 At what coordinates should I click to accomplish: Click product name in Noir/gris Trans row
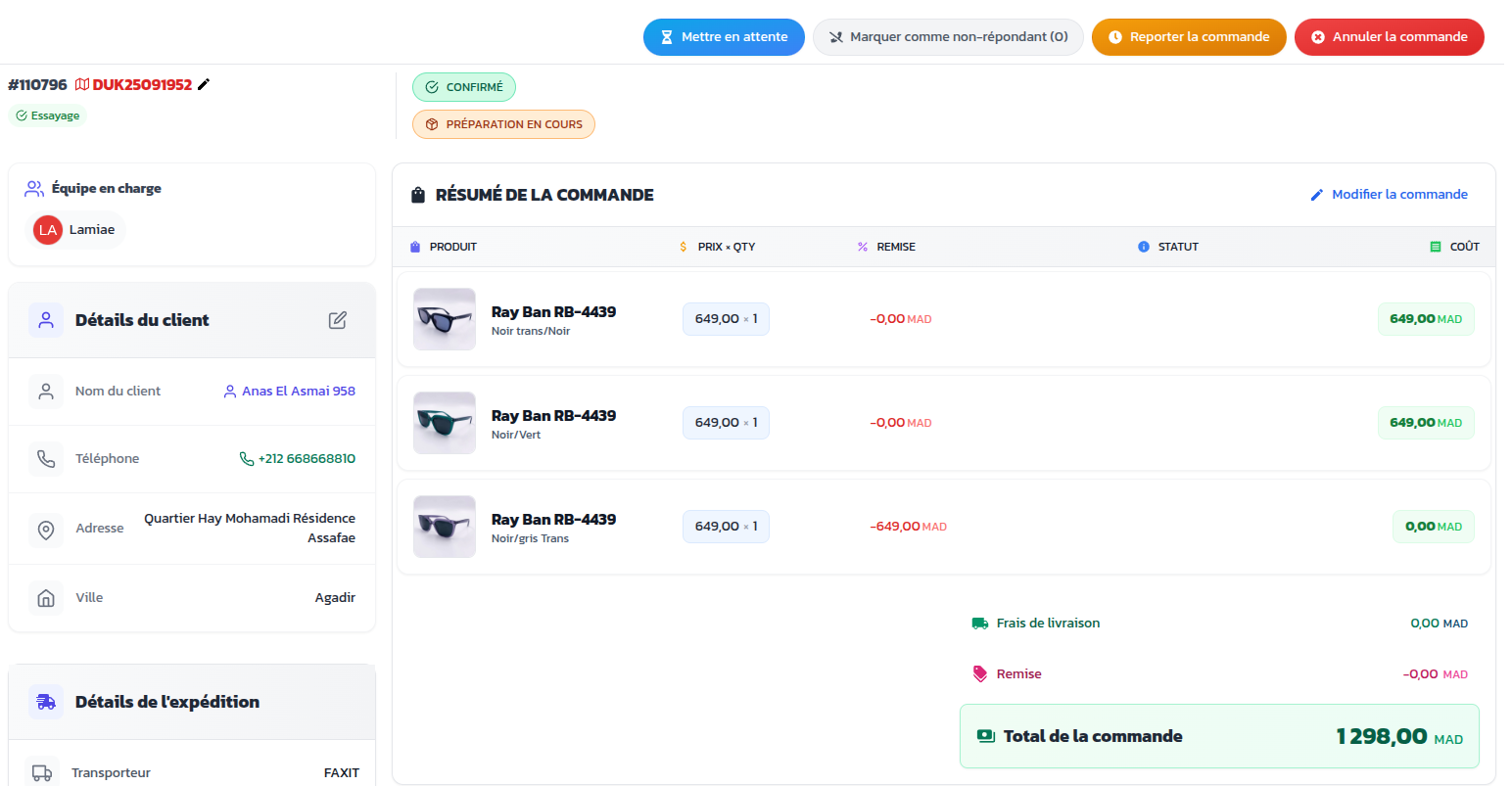(553, 520)
